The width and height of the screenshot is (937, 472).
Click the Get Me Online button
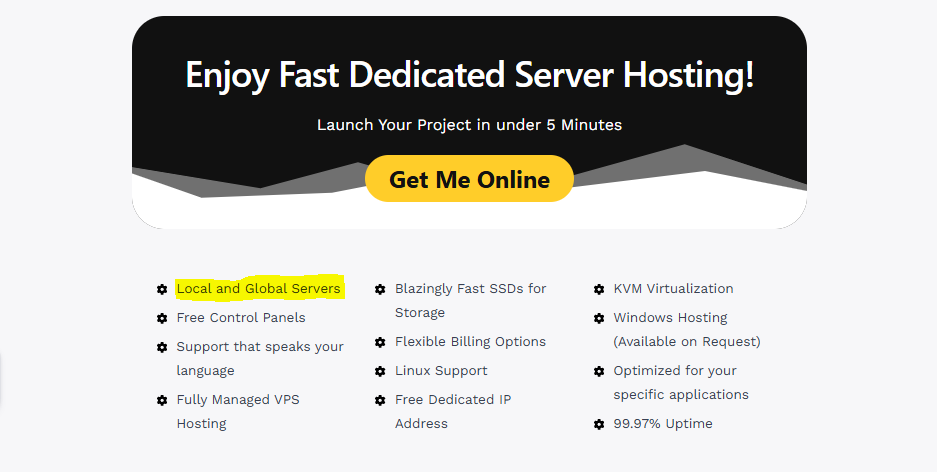[x=469, y=179]
